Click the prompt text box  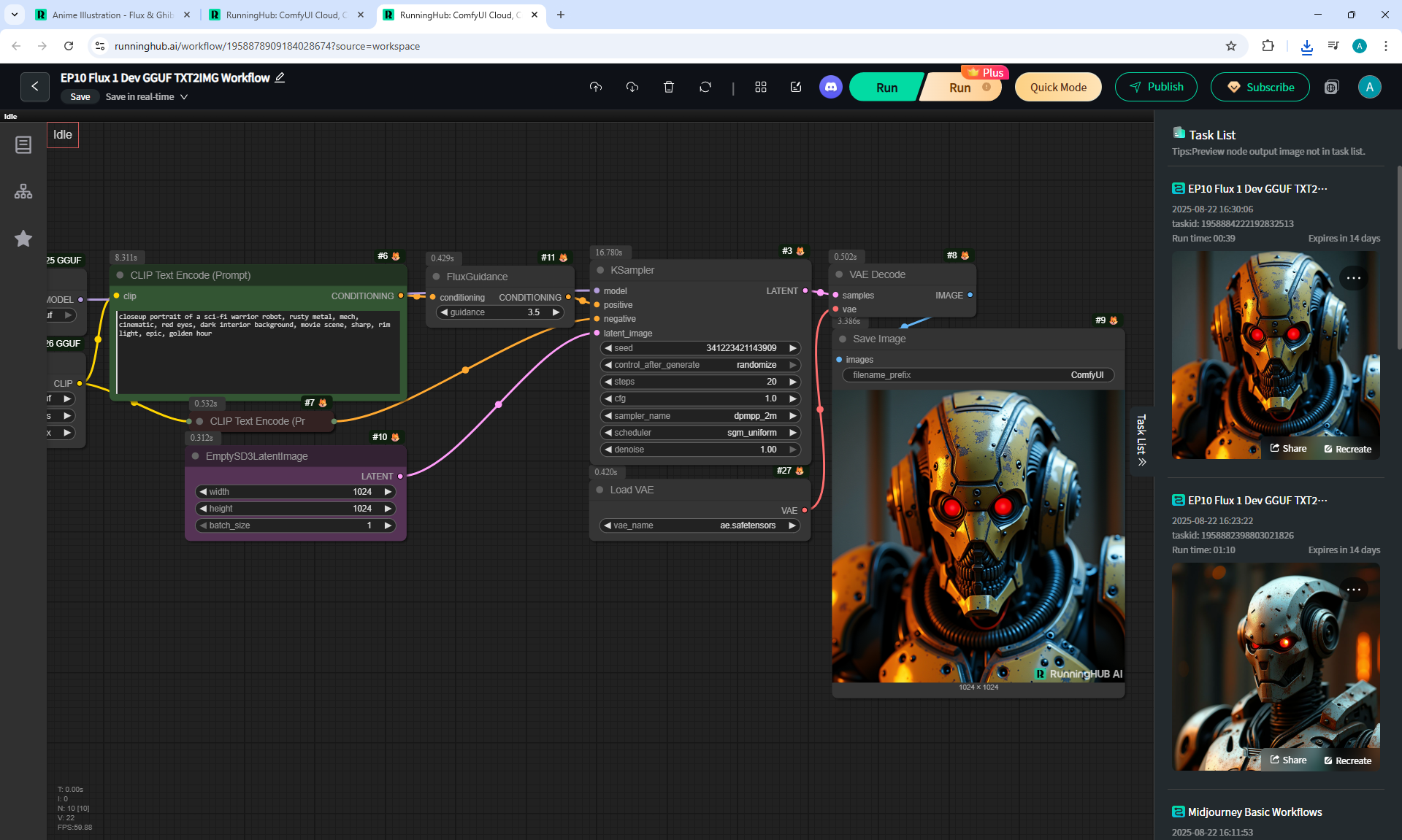(258, 354)
